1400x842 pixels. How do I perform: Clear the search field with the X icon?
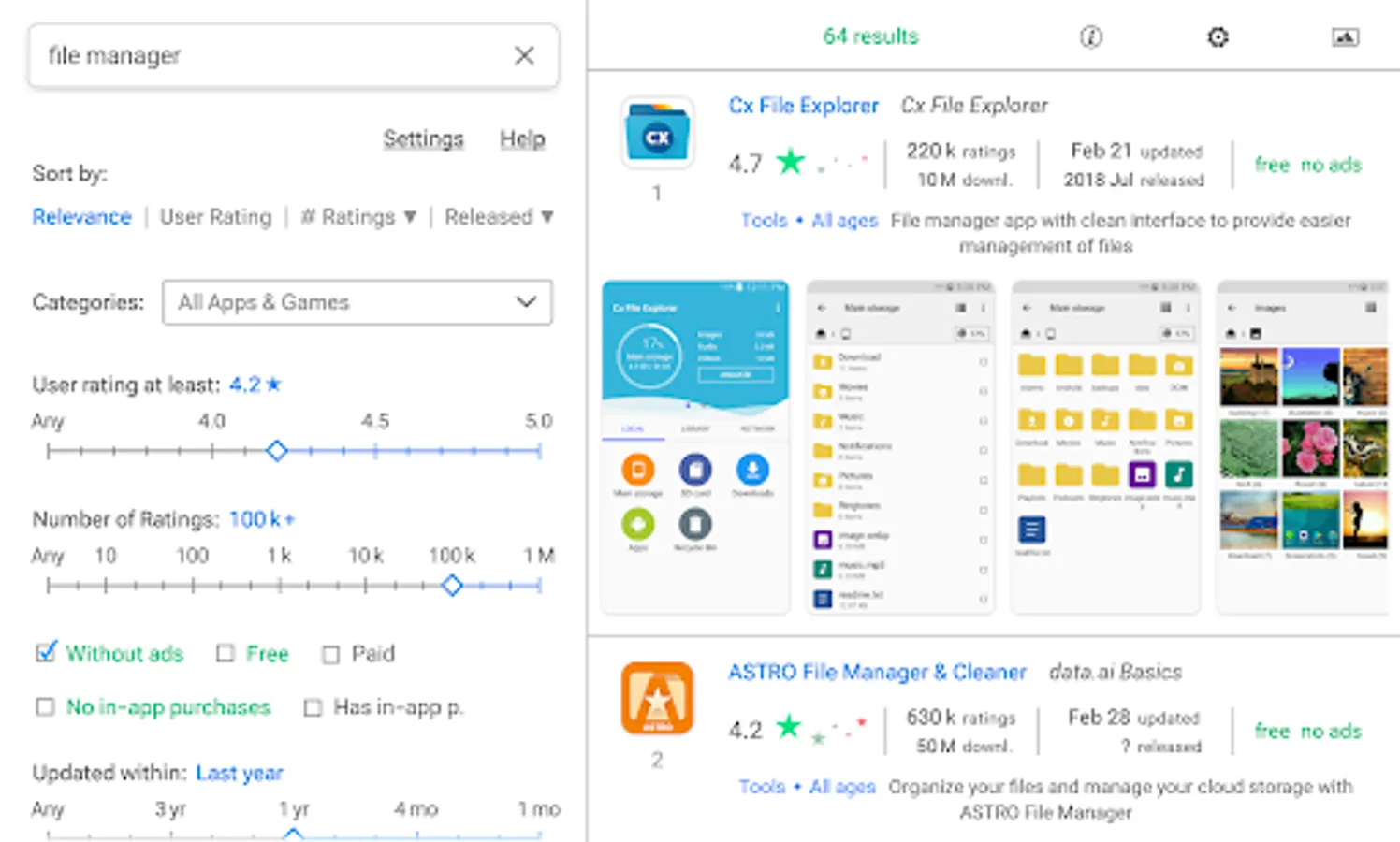point(524,56)
